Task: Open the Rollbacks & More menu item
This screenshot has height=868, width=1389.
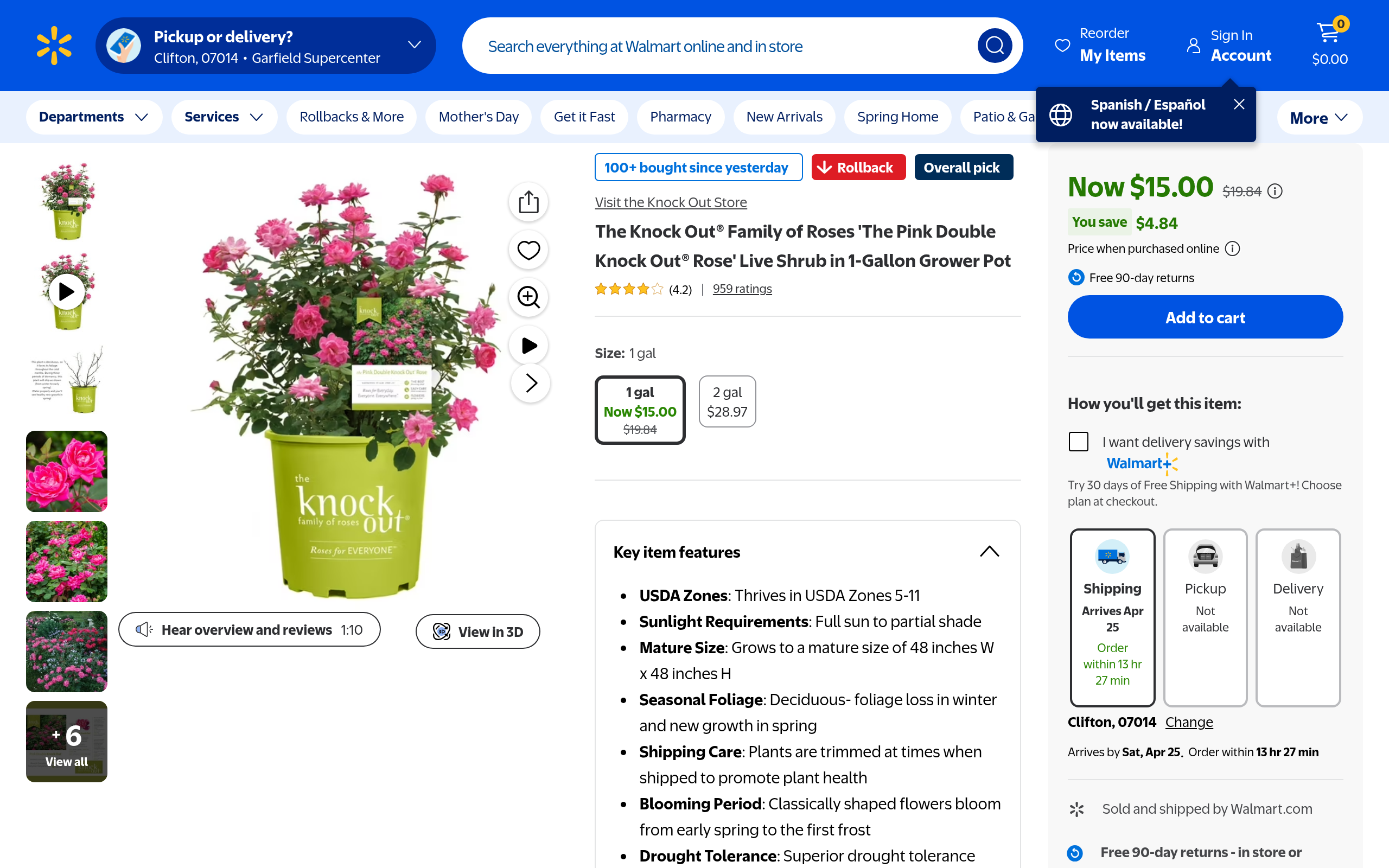Action: [351, 117]
